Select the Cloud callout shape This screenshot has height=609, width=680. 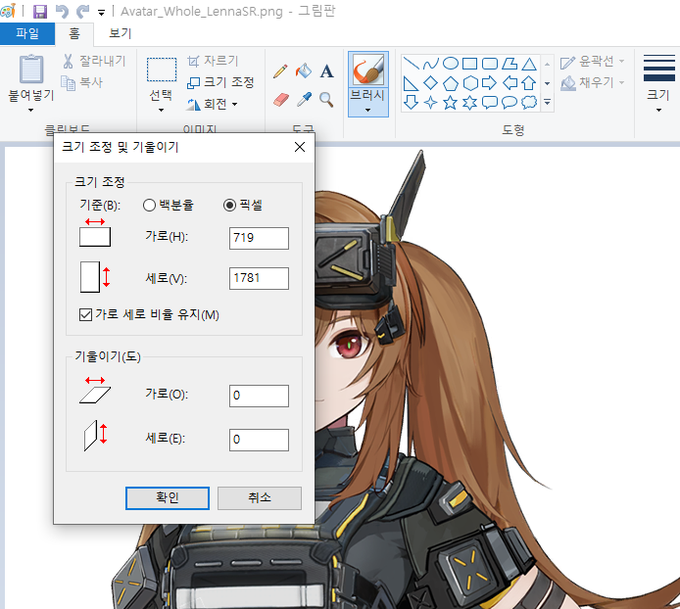(529, 102)
